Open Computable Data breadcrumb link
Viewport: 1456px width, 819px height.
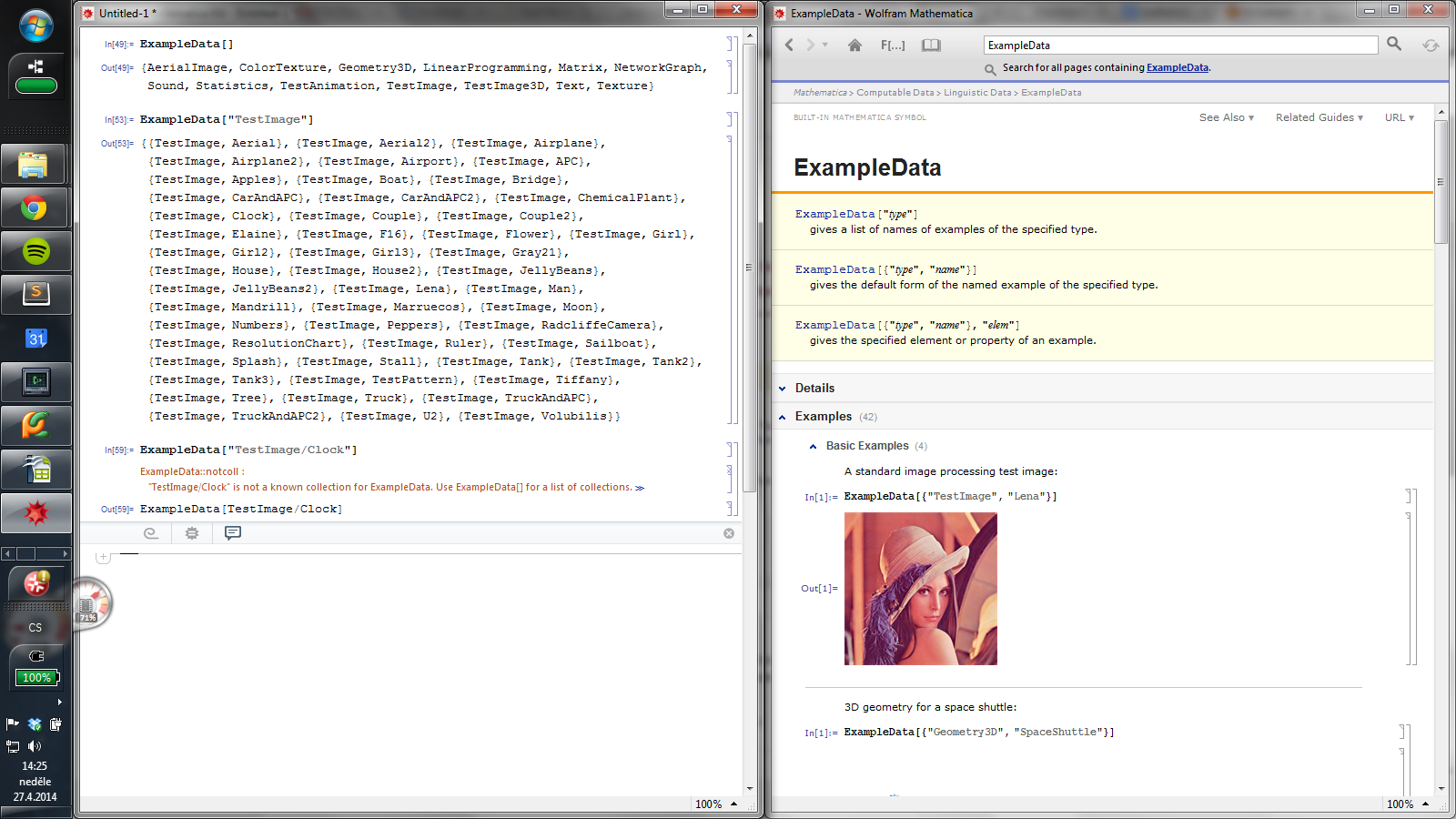pyautogui.click(x=895, y=93)
